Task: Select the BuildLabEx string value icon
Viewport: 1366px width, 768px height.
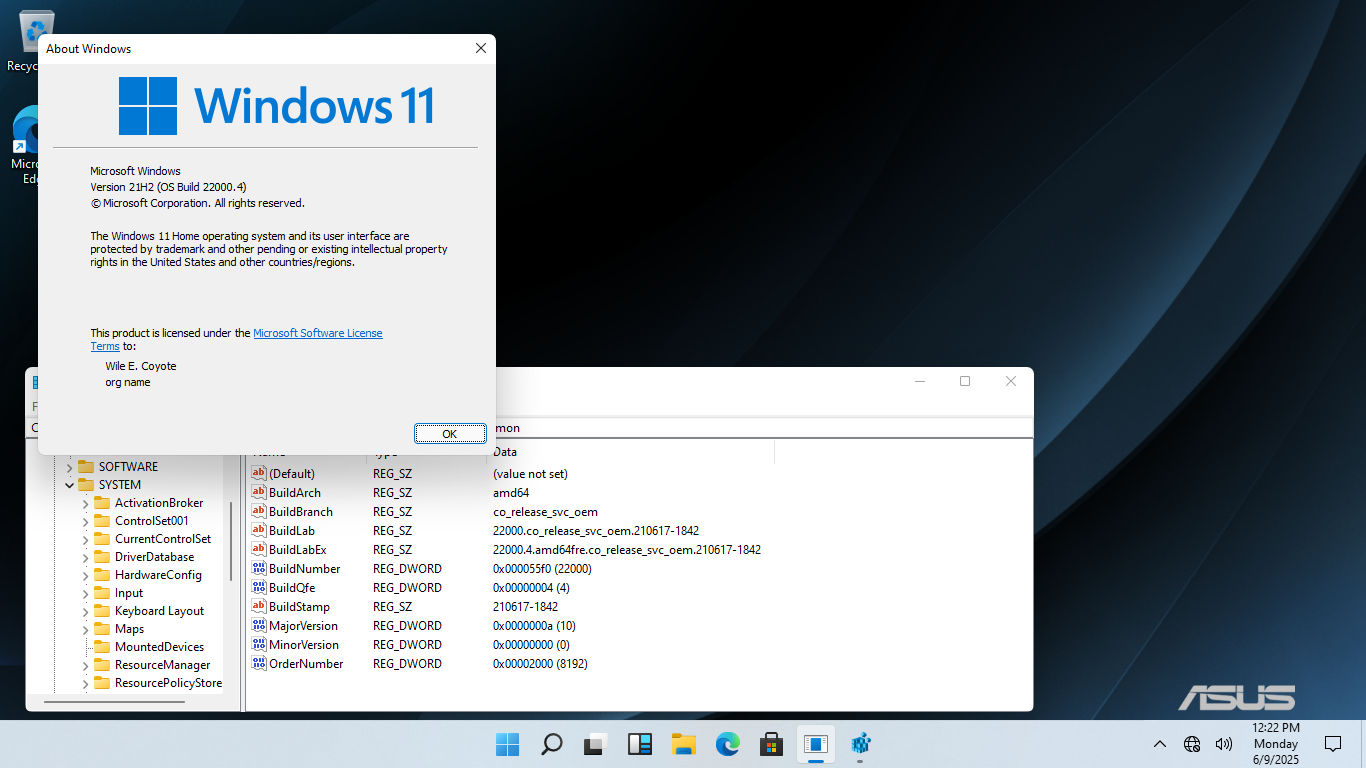Action: pyautogui.click(x=259, y=550)
